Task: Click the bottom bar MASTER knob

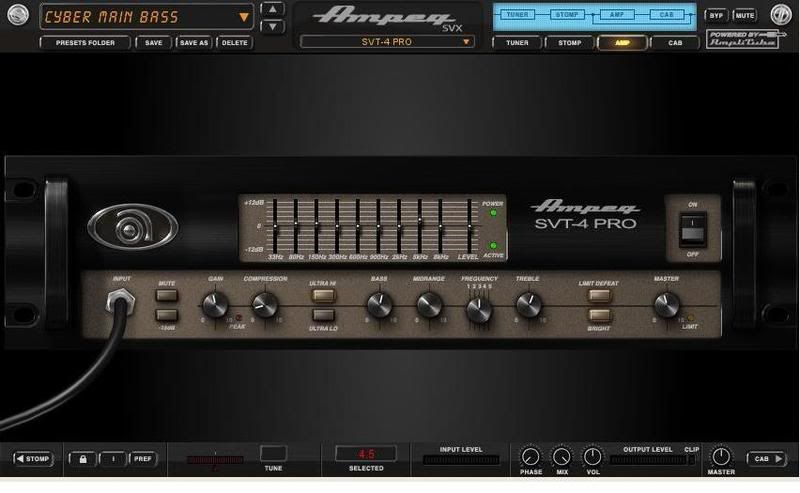Action: pos(721,457)
